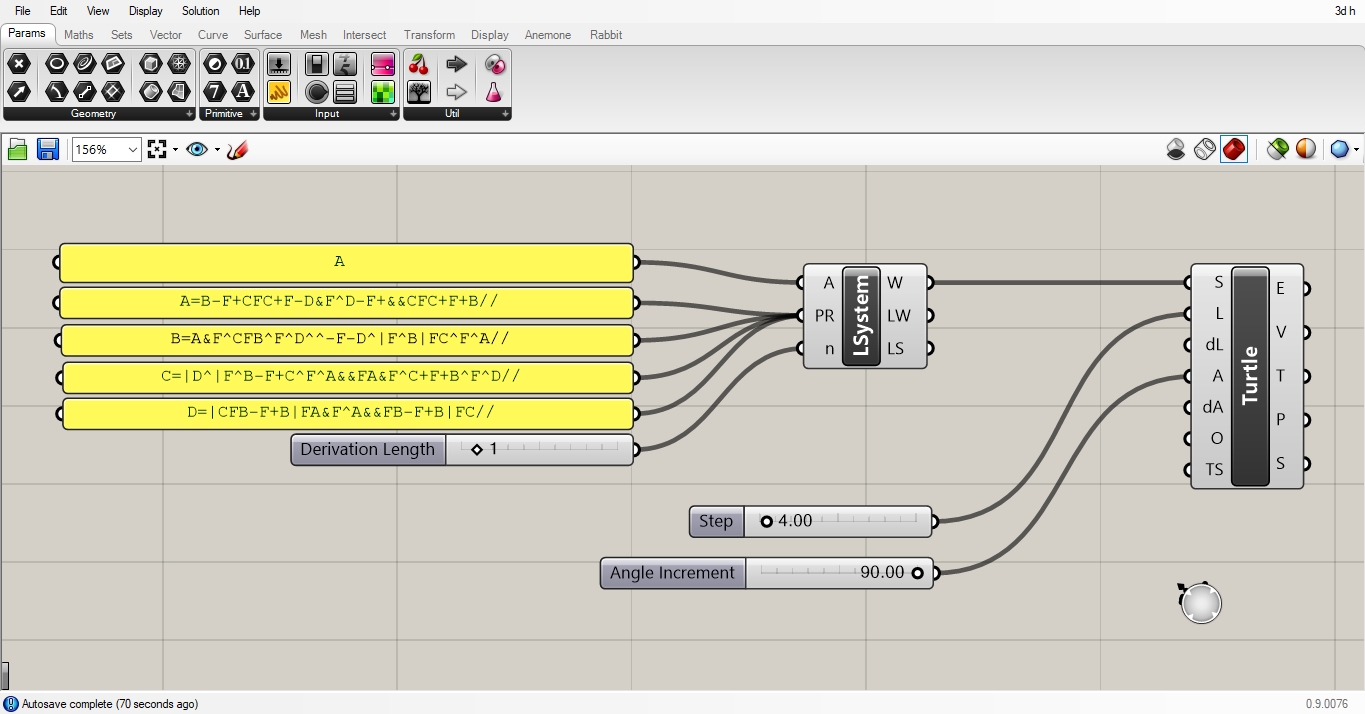Enable shaded red preview mode
This screenshot has height=714, width=1365.
[x=1234, y=150]
